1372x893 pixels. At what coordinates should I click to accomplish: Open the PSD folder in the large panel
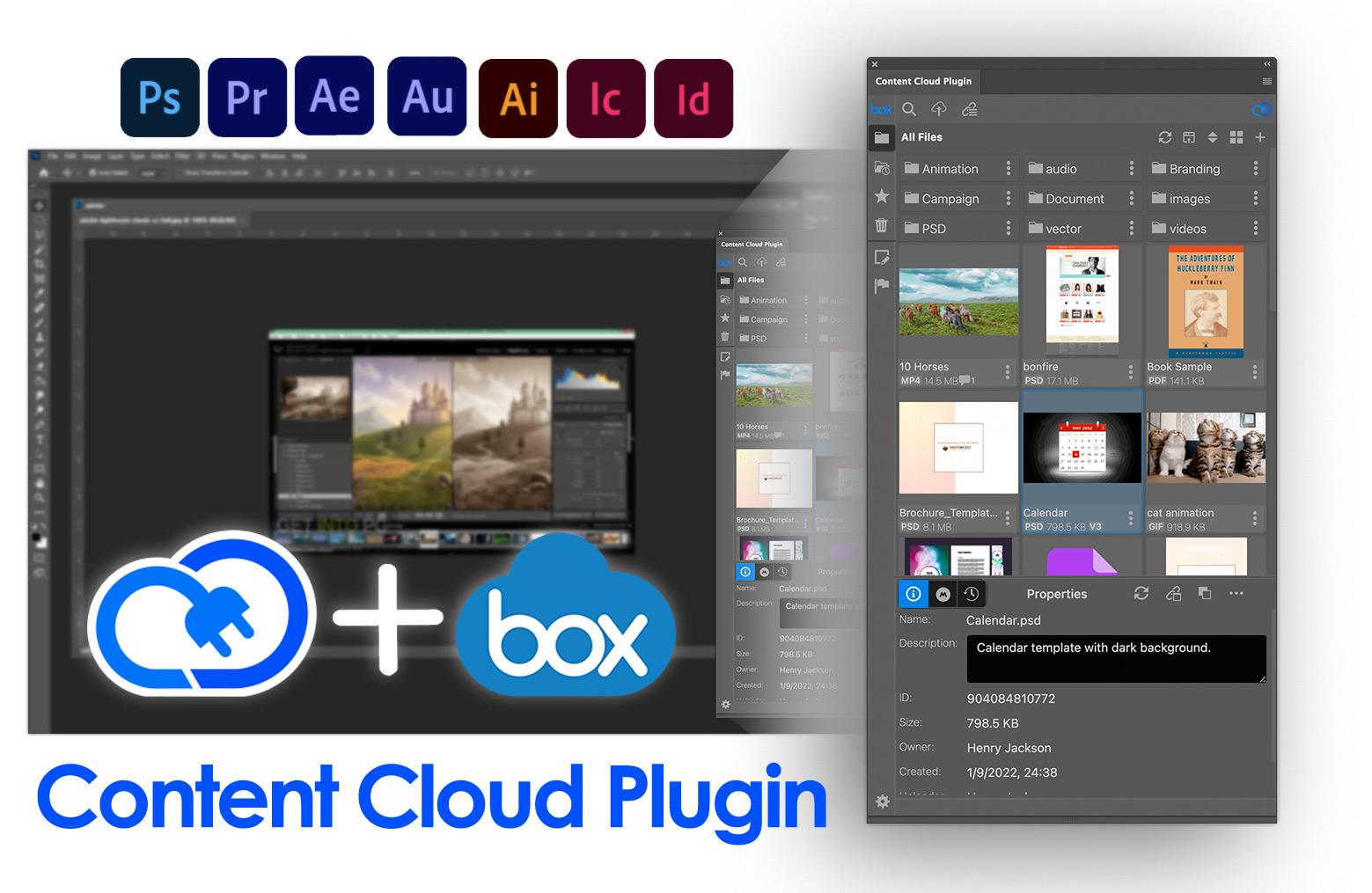pos(950,228)
